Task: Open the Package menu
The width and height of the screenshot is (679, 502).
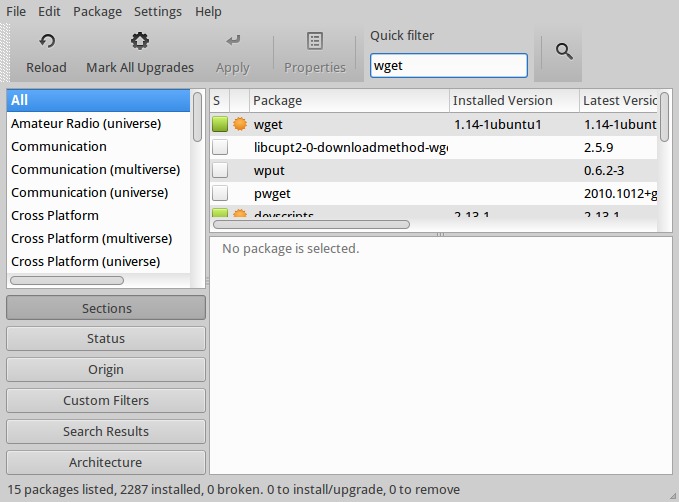Action: pyautogui.click(x=97, y=12)
